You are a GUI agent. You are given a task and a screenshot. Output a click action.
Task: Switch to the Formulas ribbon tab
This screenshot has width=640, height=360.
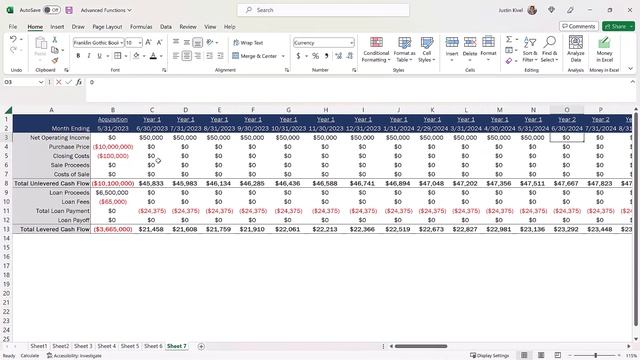tap(141, 27)
